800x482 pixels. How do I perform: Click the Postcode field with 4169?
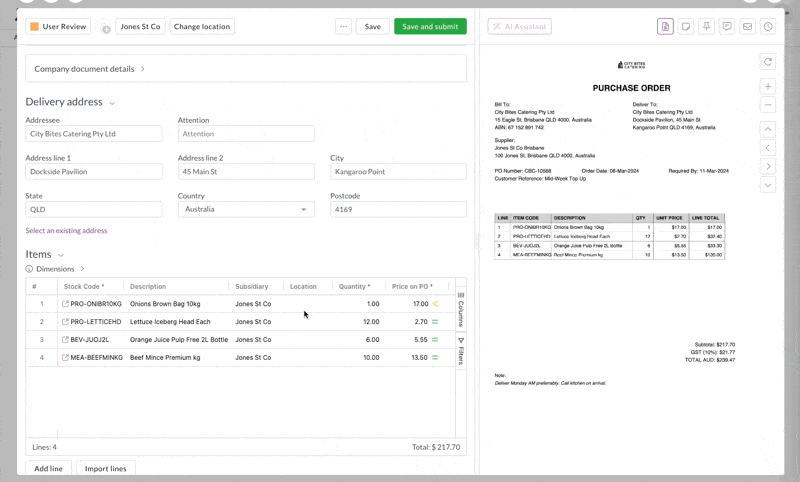tap(398, 209)
